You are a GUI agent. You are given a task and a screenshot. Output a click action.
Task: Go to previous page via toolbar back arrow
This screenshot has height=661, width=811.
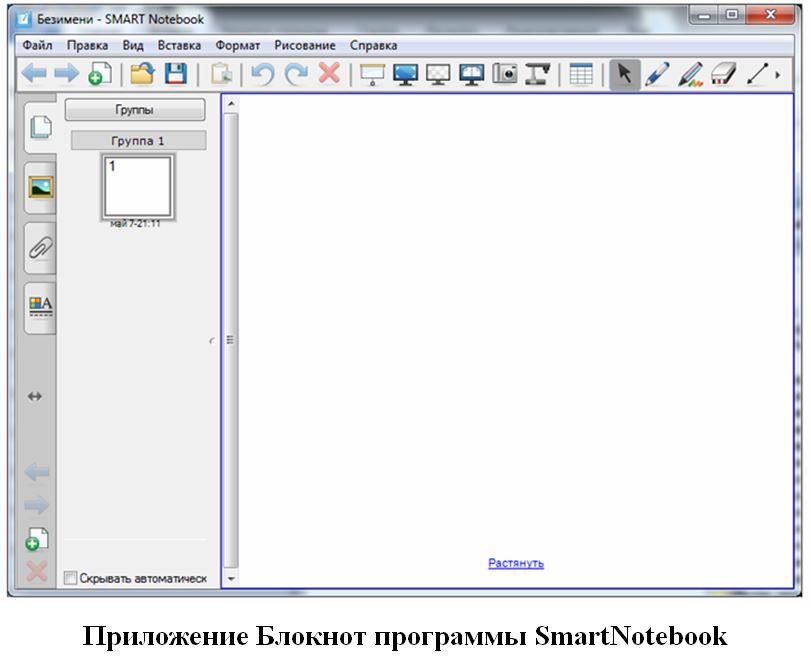point(34,73)
